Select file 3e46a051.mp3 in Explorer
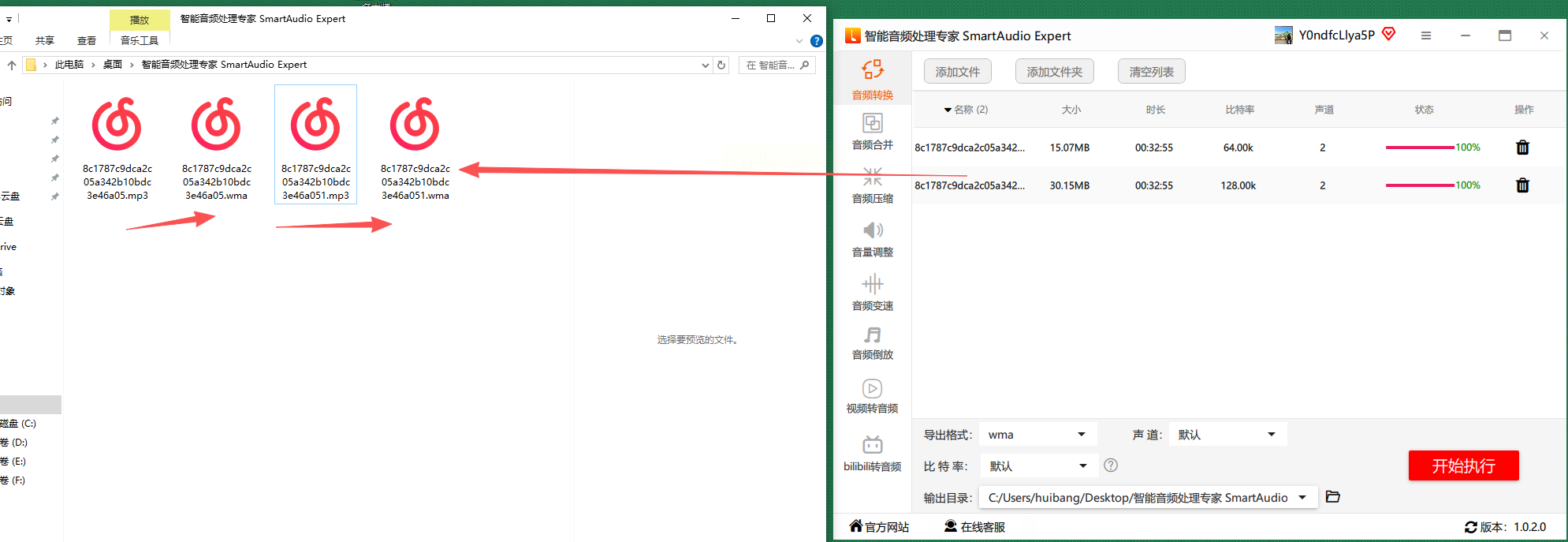The width and height of the screenshot is (1568, 542). tap(316, 145)
